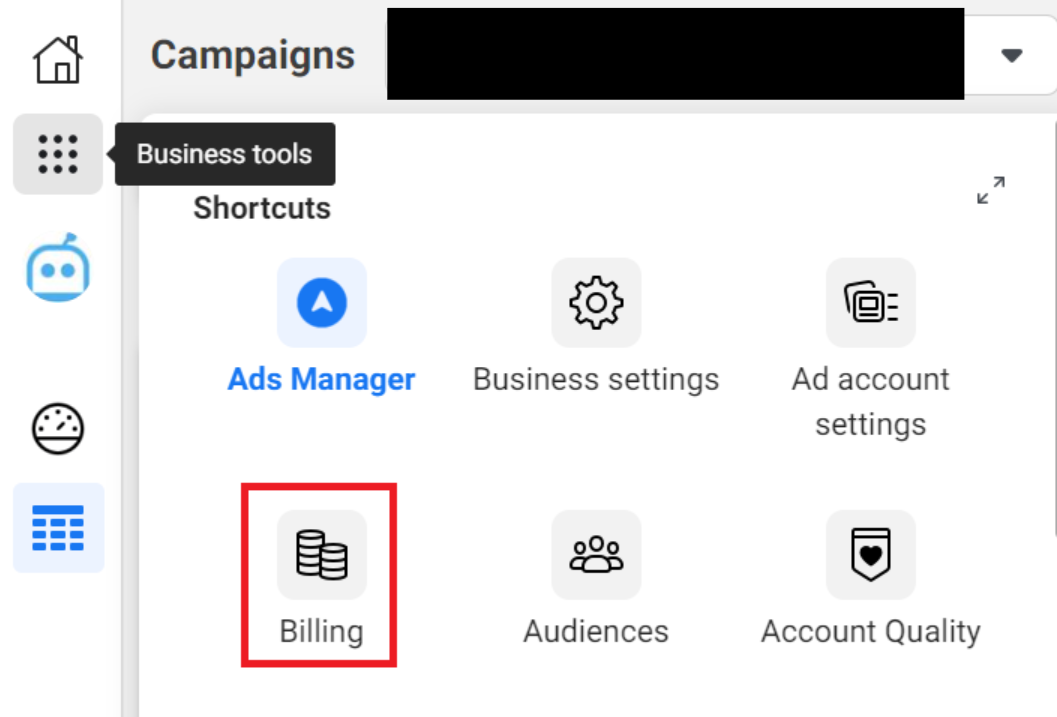The height and width of the screenshot is (717, 1057).
Task: Open Billing coin-stack icon
Action: pos(320,556)
